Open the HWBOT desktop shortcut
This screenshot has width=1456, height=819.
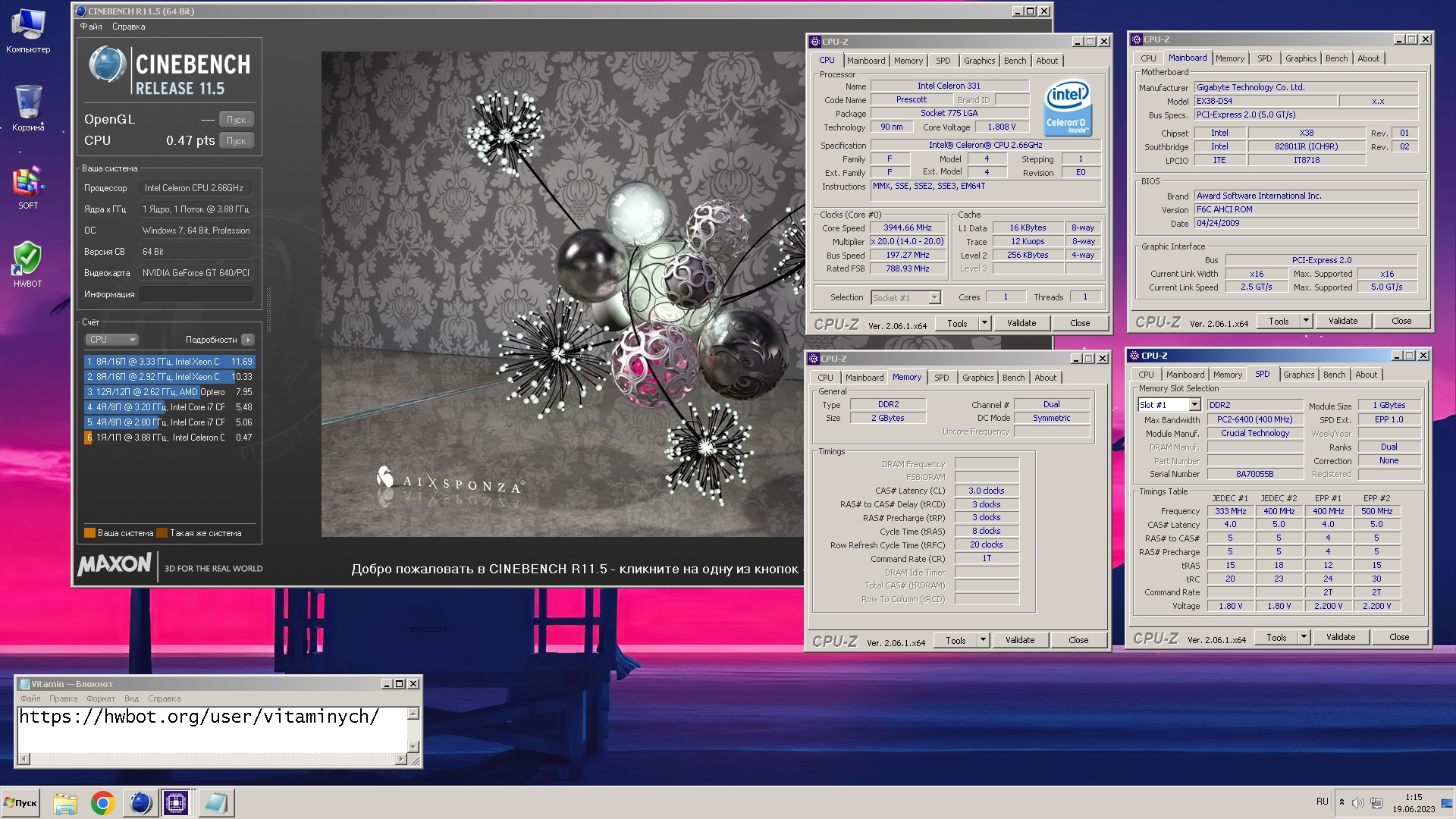click(x=28, y=265)
